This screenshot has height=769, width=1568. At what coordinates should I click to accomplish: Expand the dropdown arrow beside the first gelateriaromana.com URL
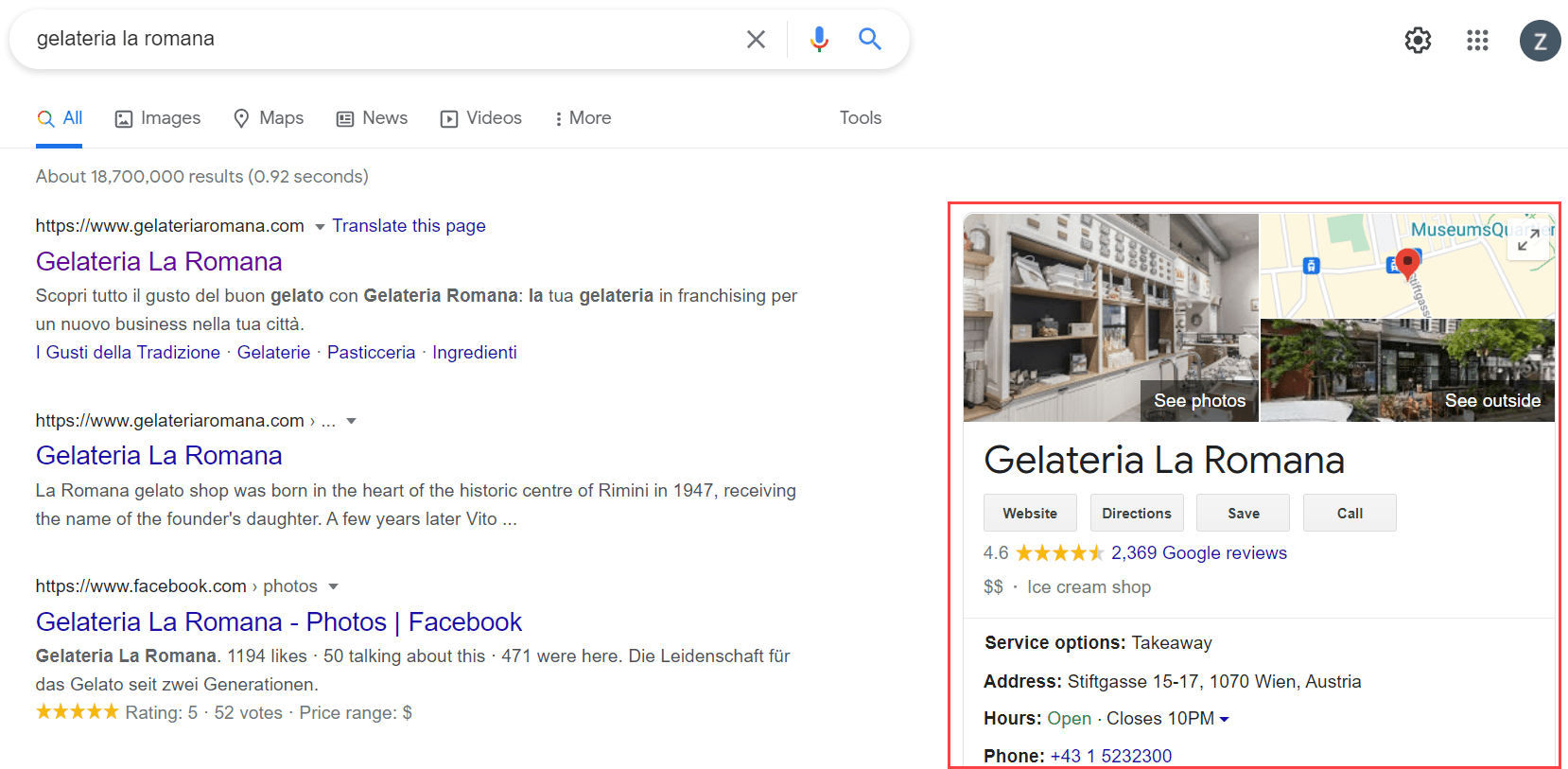tap(320, 227)
